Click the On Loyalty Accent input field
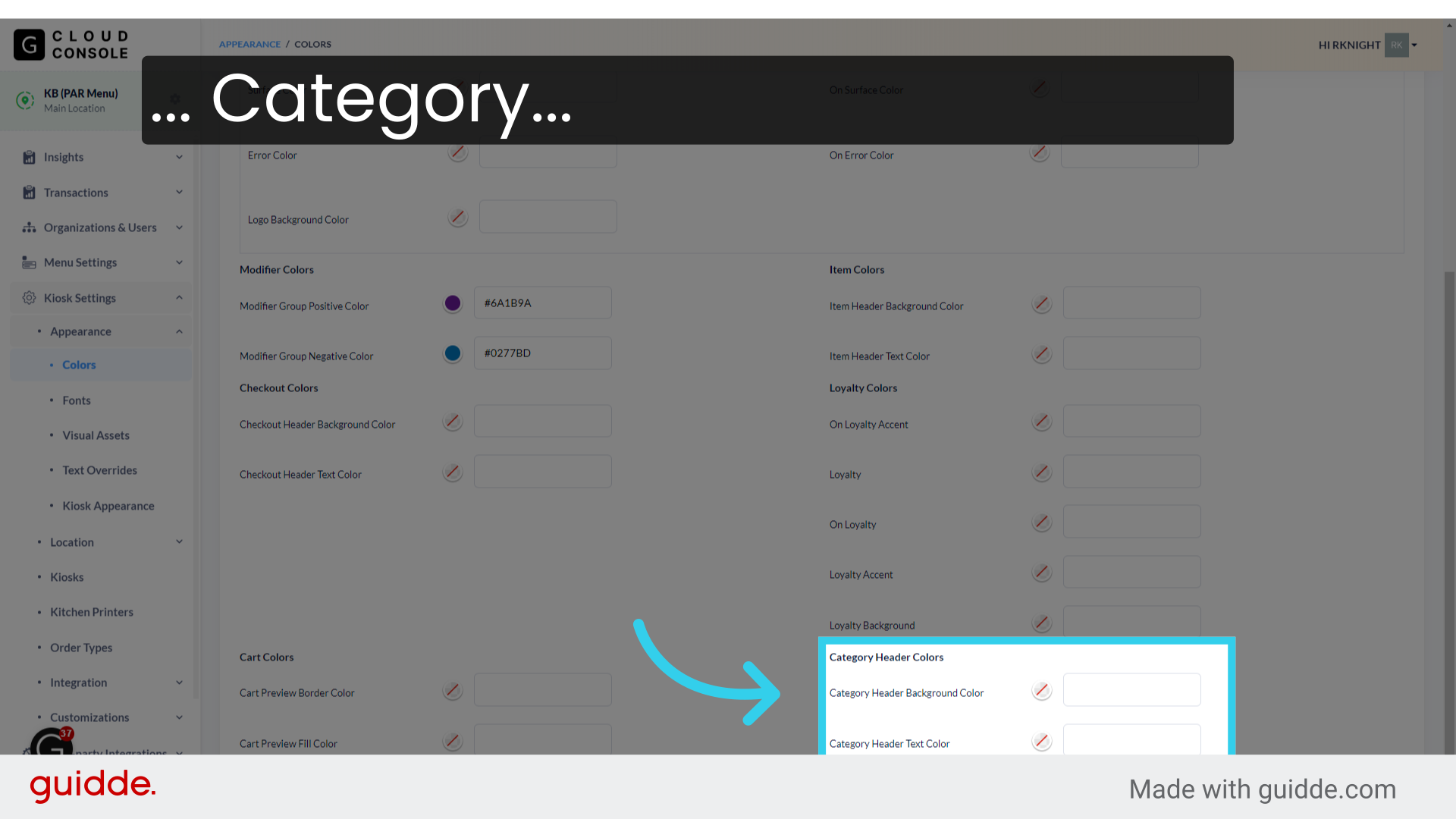The width and height of the screenshot is (1456, 819). click(1132, 421)
